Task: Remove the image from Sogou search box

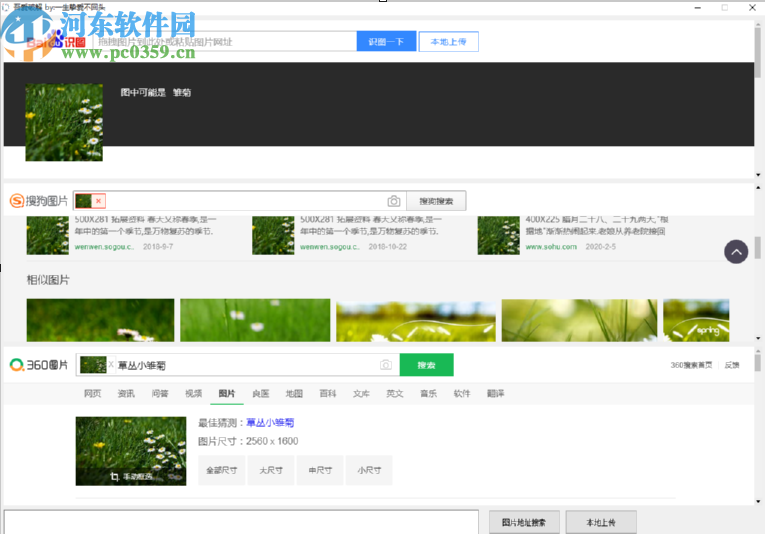Action: pyautogui.click(x=98, y=201)
